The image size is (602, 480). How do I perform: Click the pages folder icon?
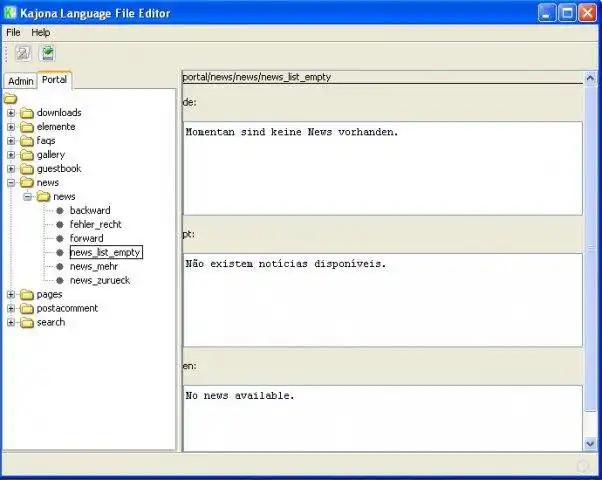27,295
